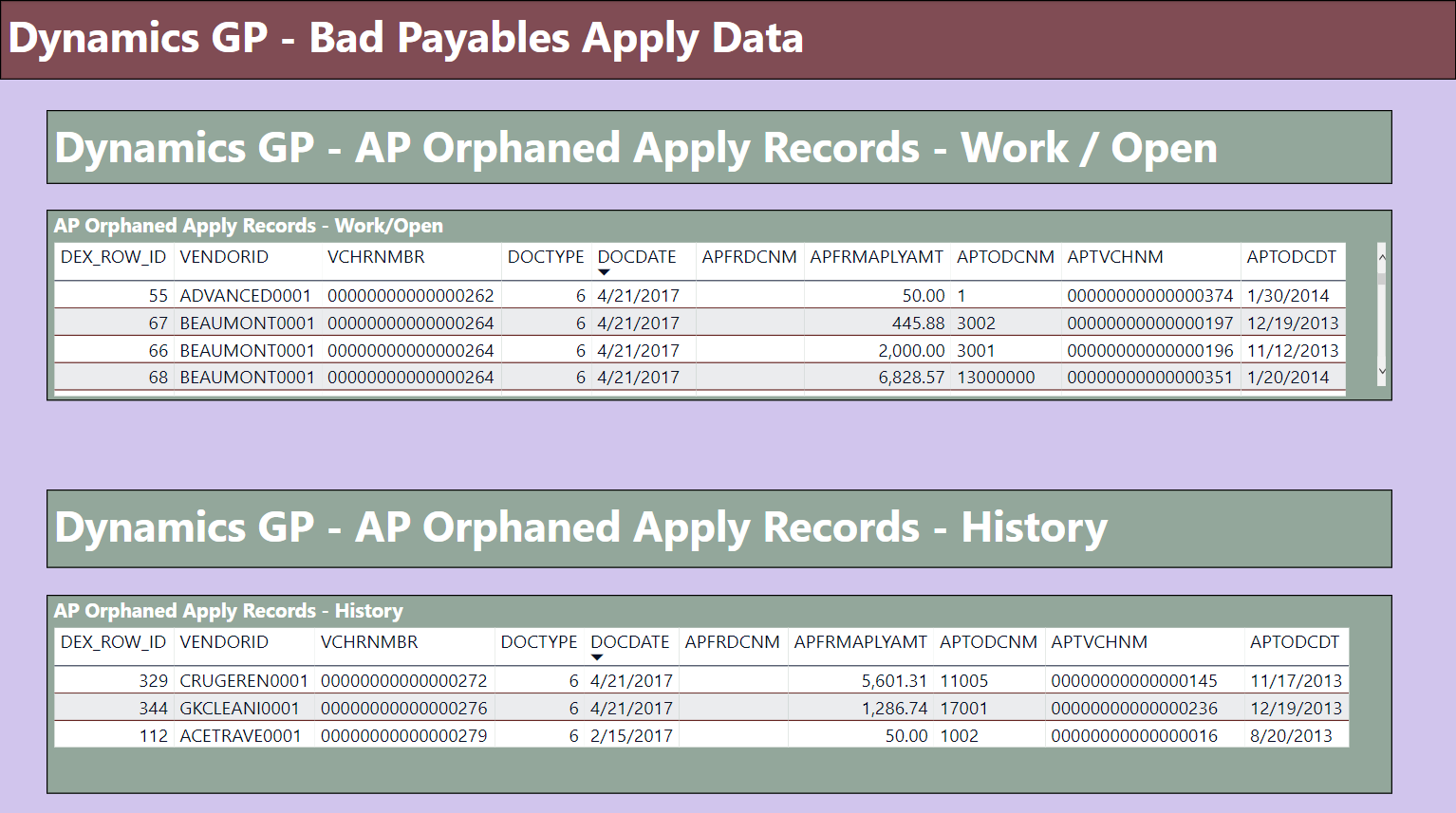This screenshot has height=813, width=1456.
Task: Click the Work/Open table vertical scrollbar thumb
Action: tap(1382, 278)
